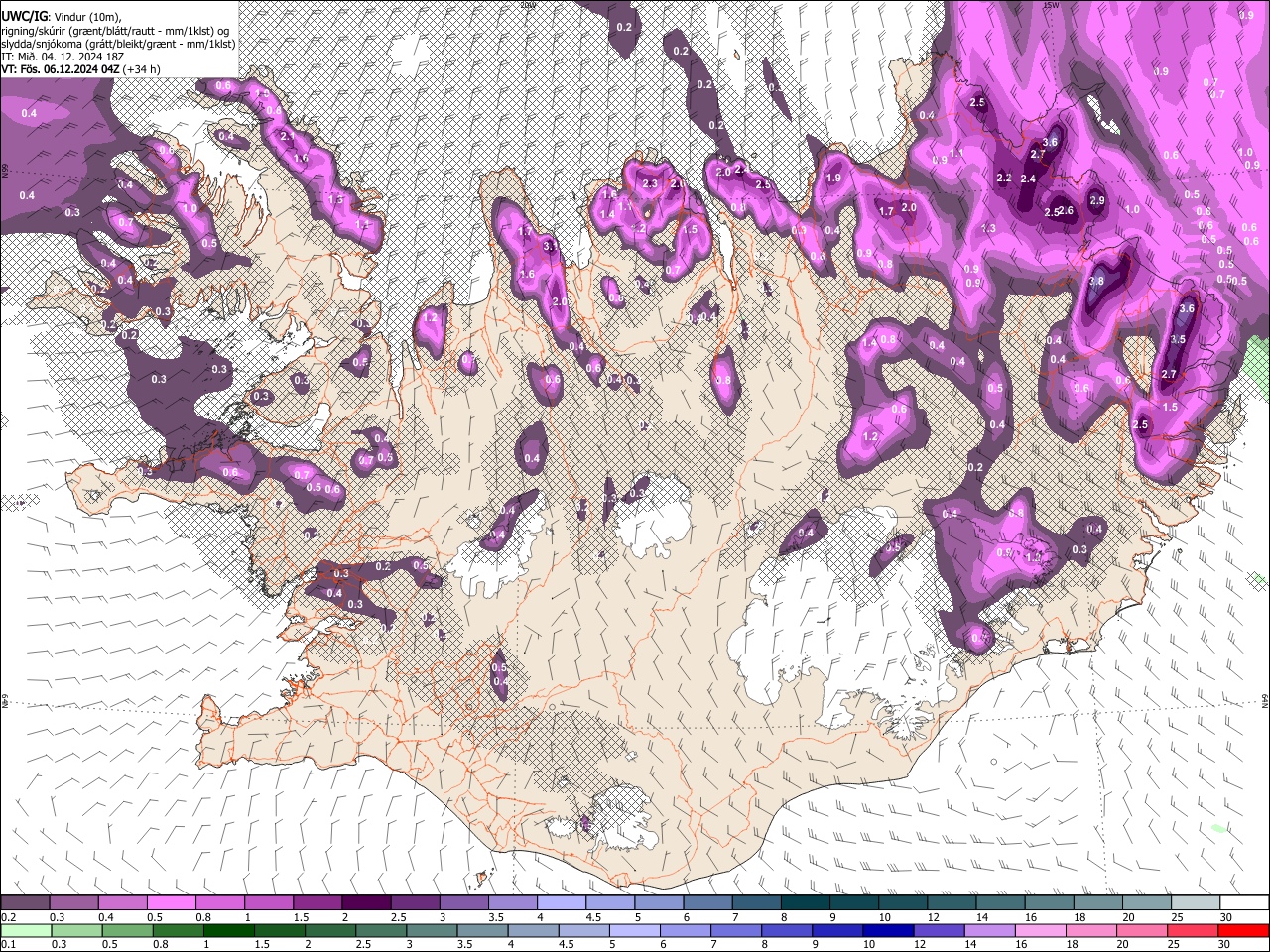Click the 15W longitude label
This screenshot has width=1270, height=952.
[1051, 4]
